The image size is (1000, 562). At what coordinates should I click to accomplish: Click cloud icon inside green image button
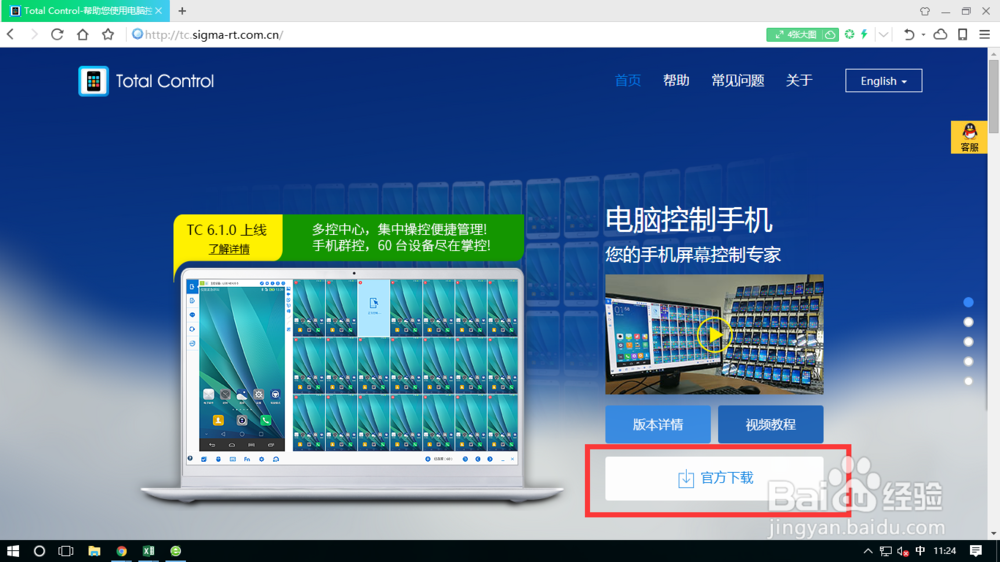point(830,34)
